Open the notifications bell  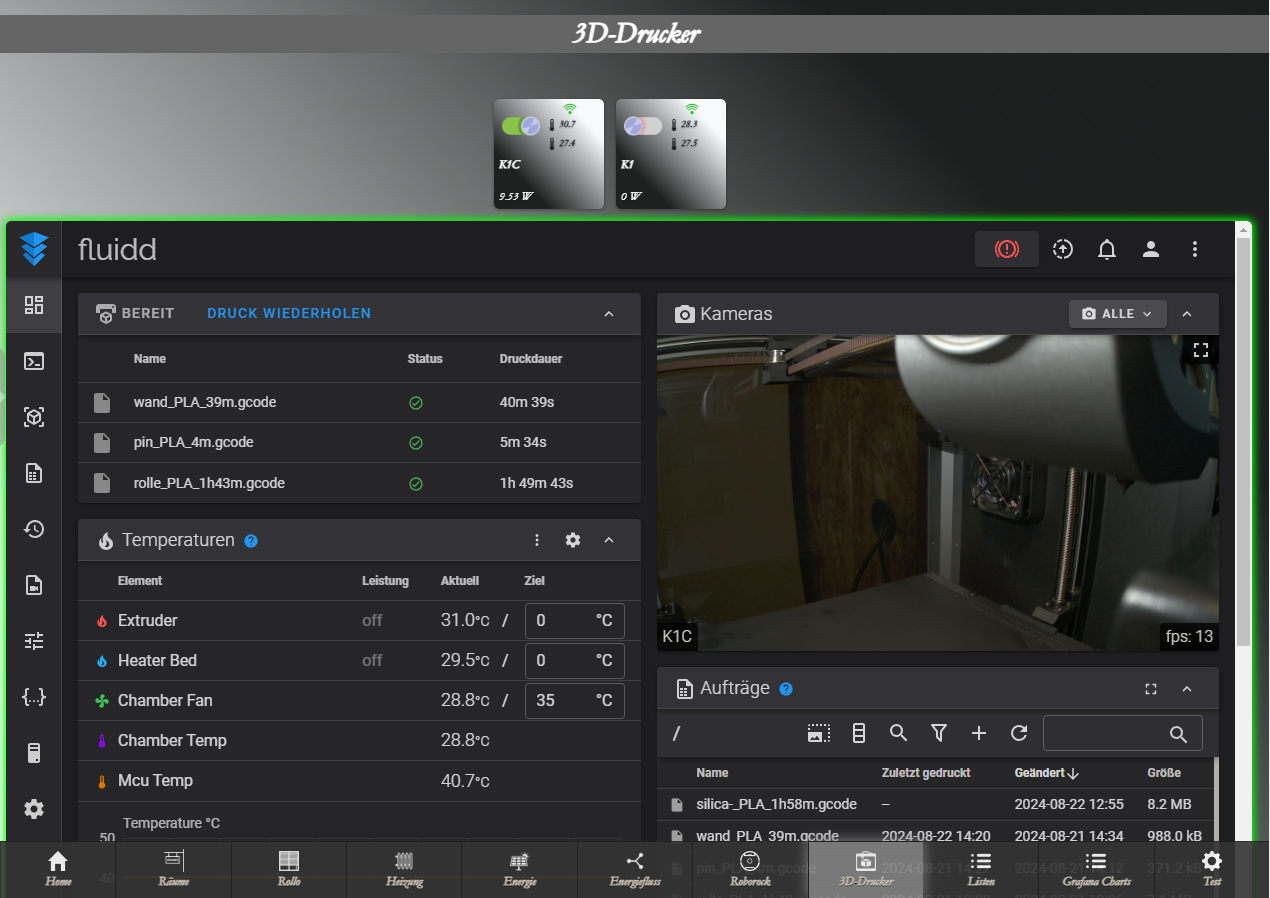1106,249
